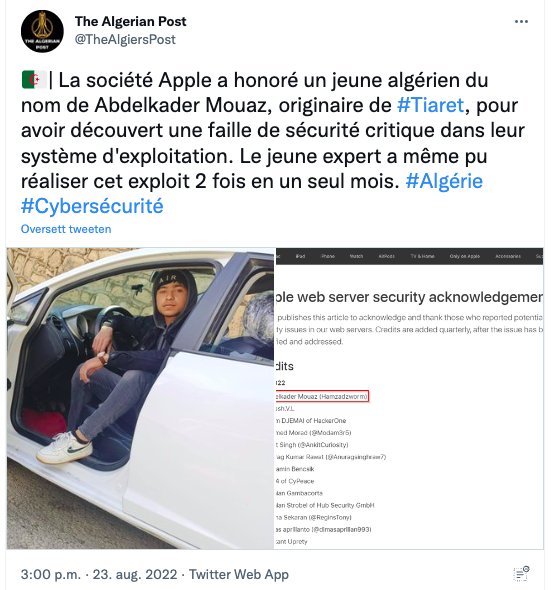The width and height of the screenshot is (551, 590).
Task: Click The Algerian Post profile avatar
Action: coord(42,31)
